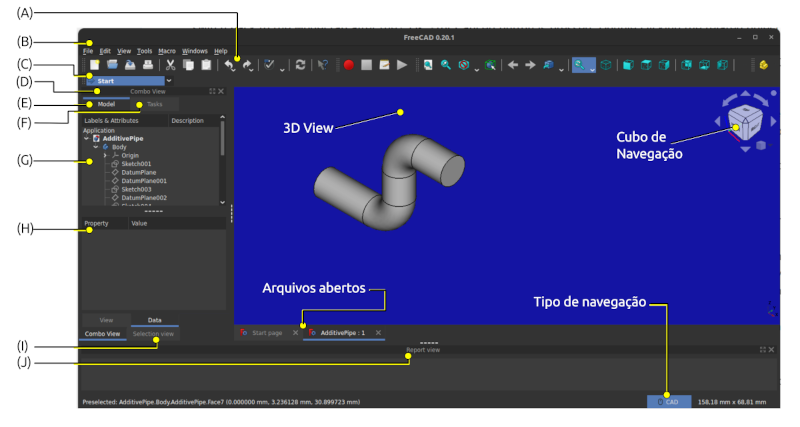Execute macro with the play triangle
This screenshot has height=427, width=800.
click(x=402, y=65)
